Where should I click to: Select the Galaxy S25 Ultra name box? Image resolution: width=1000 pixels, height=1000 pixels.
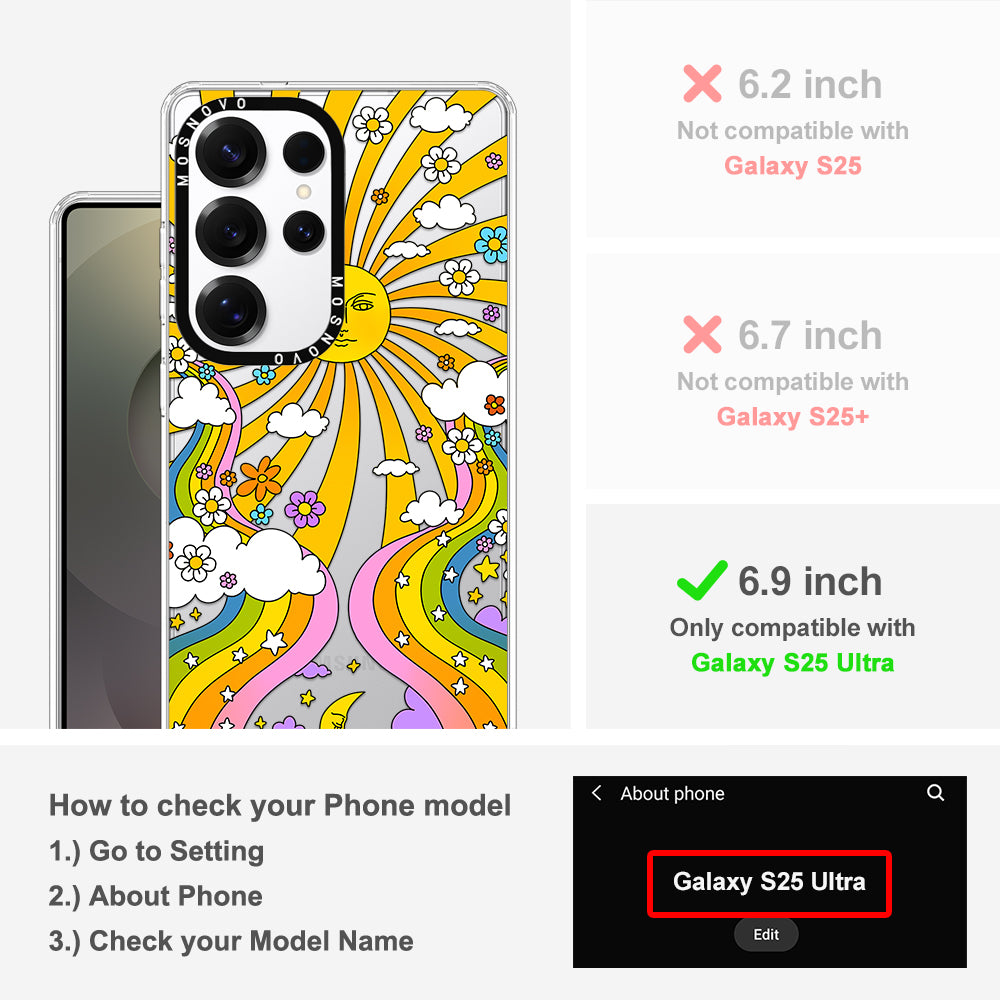click(769, 883)
